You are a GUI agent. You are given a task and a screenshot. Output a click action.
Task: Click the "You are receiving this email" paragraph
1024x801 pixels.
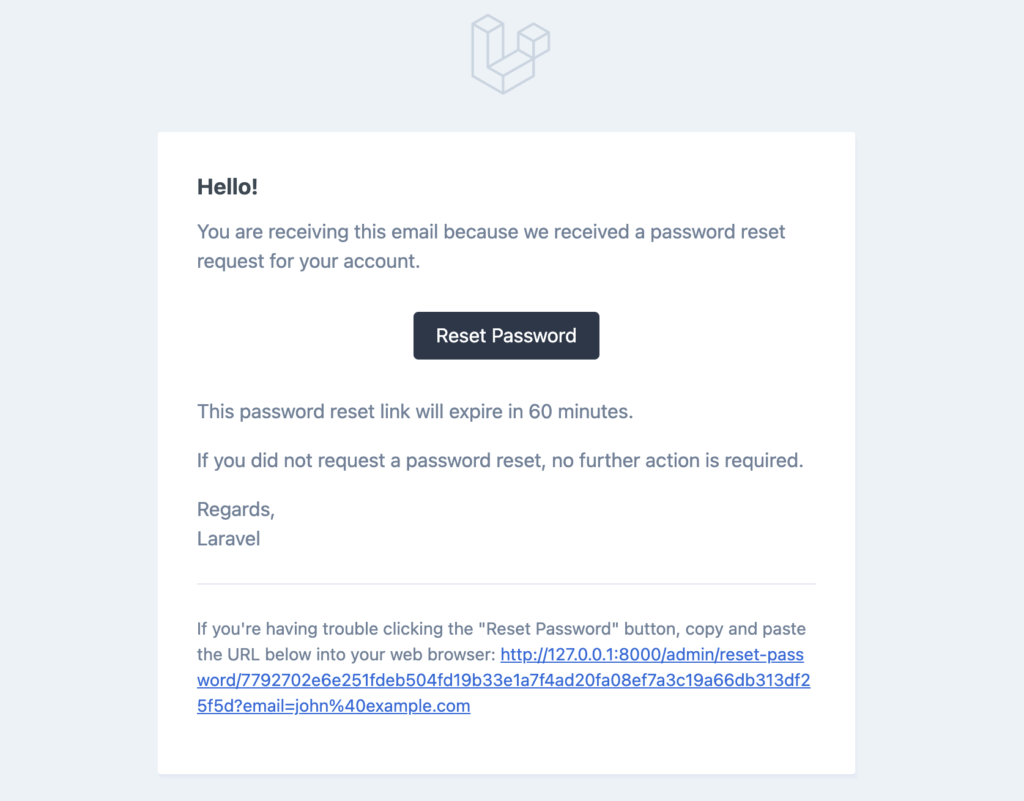tap(491, 246)
